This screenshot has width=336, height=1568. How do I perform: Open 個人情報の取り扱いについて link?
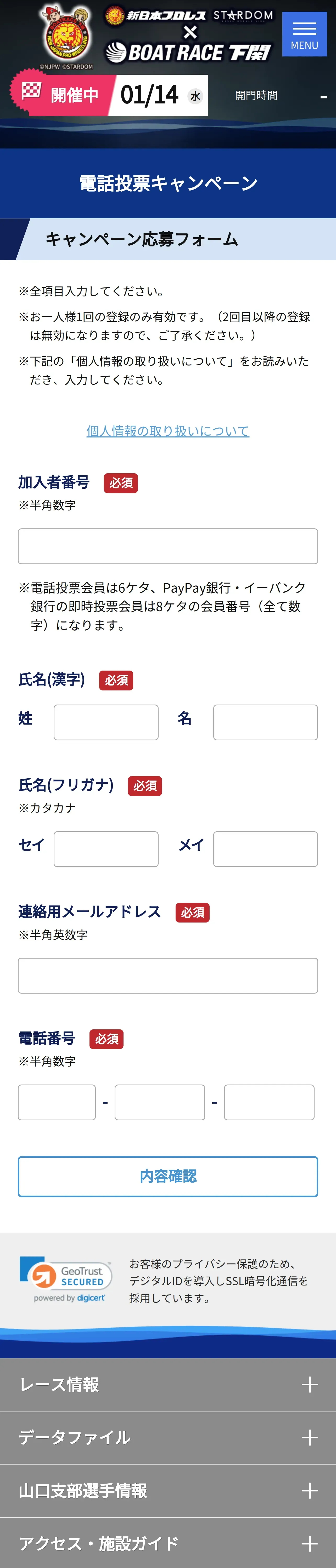pos(168,431)
